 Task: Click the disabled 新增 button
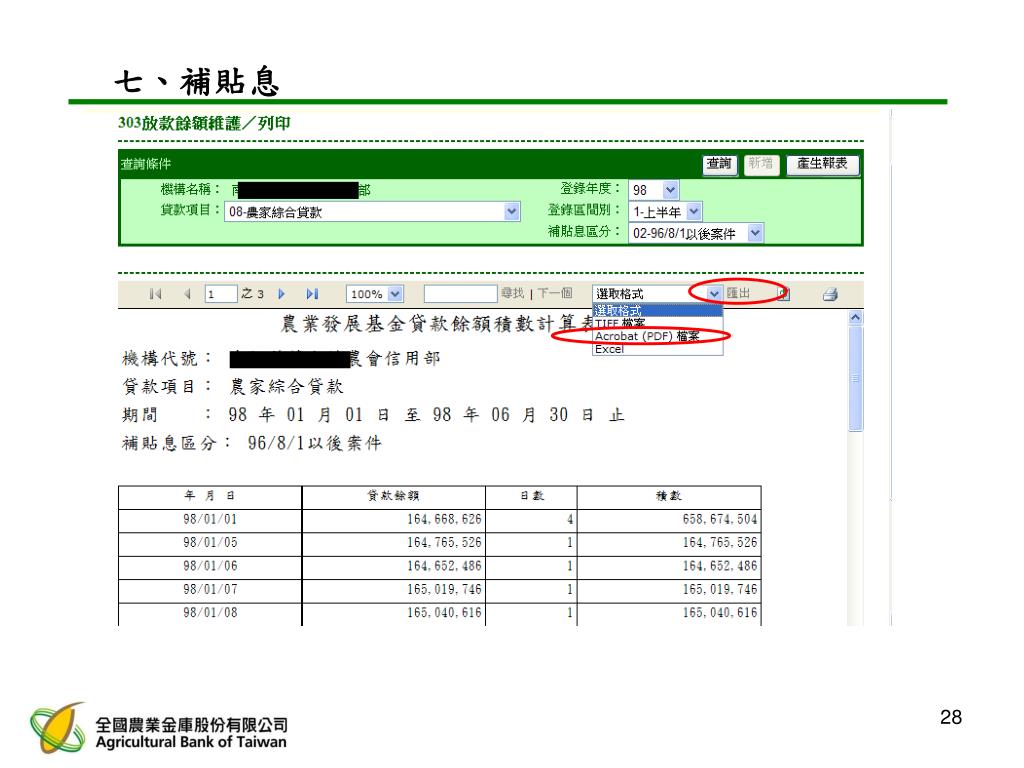761,164
